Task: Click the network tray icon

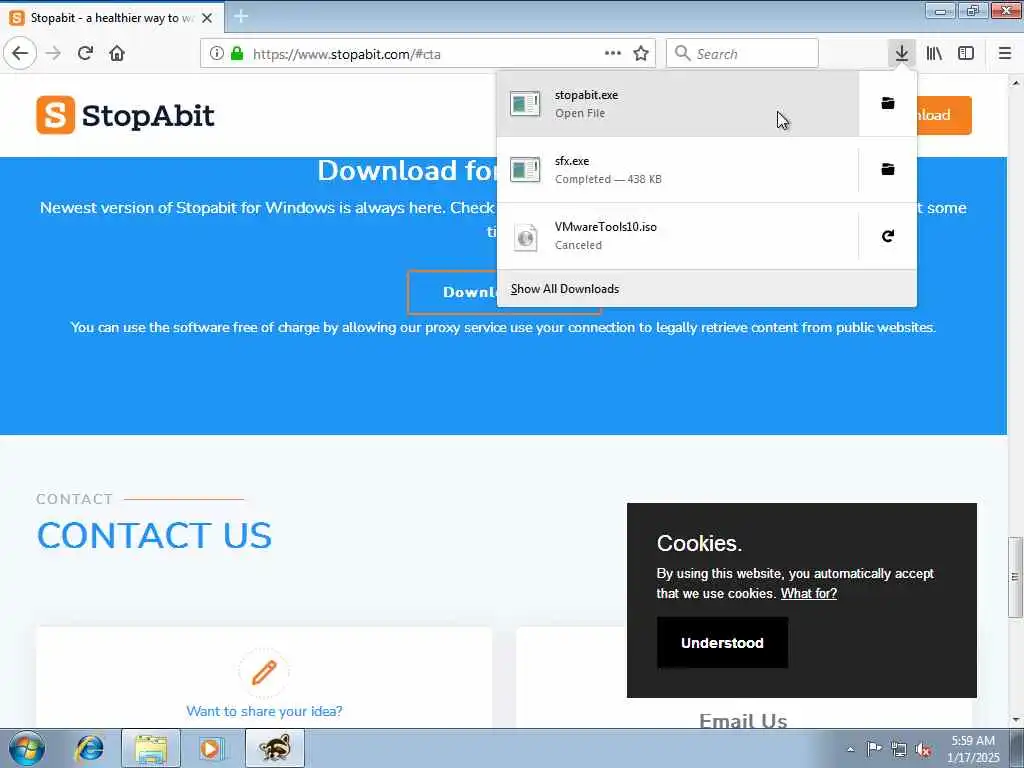Action: [x=899, y=750]
